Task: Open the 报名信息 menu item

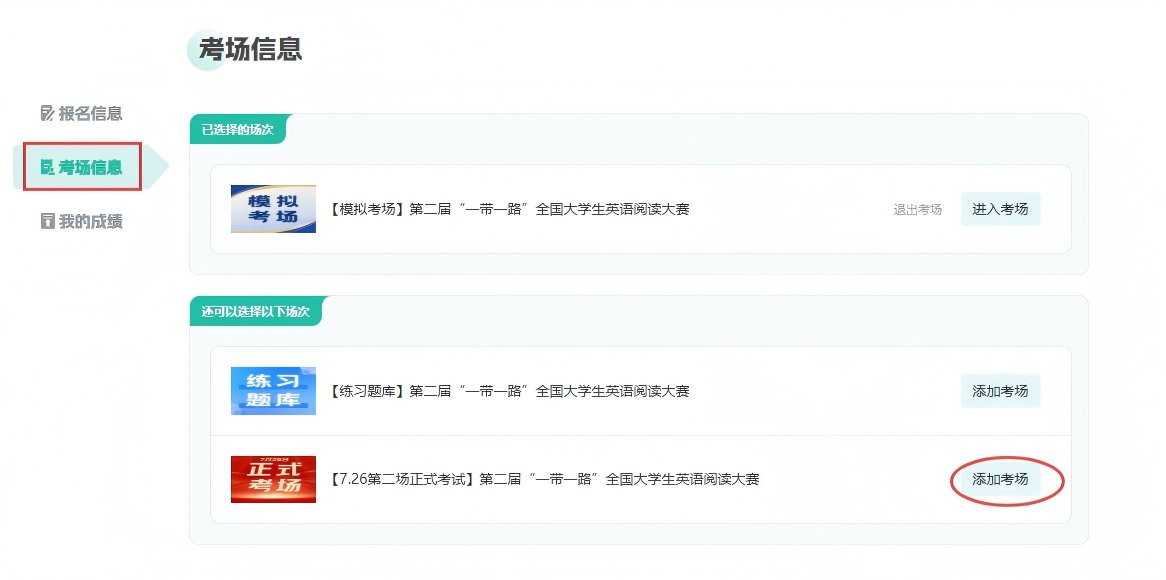Action: pyautogui.click(x=90, y=113)
